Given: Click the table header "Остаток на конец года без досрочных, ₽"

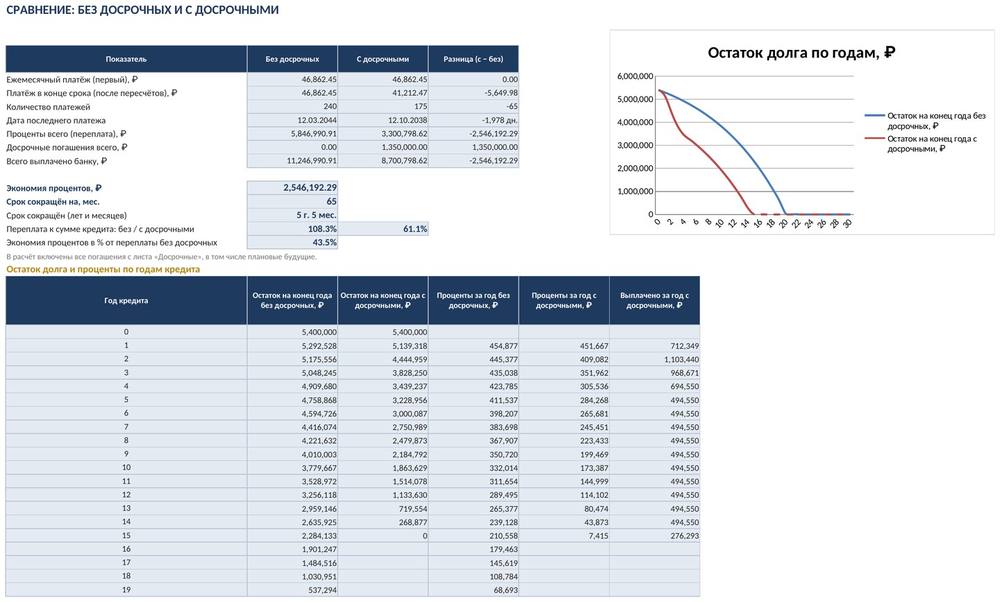Looking at the screenshot, I should tap(292, 300).
